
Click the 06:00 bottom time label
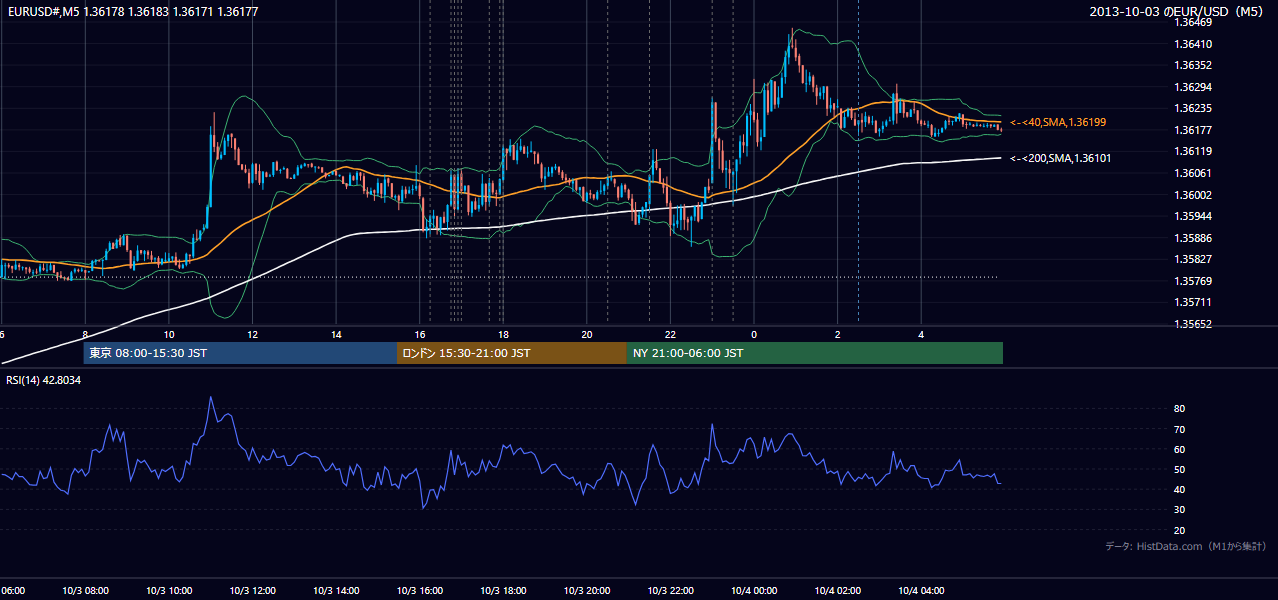12,590
